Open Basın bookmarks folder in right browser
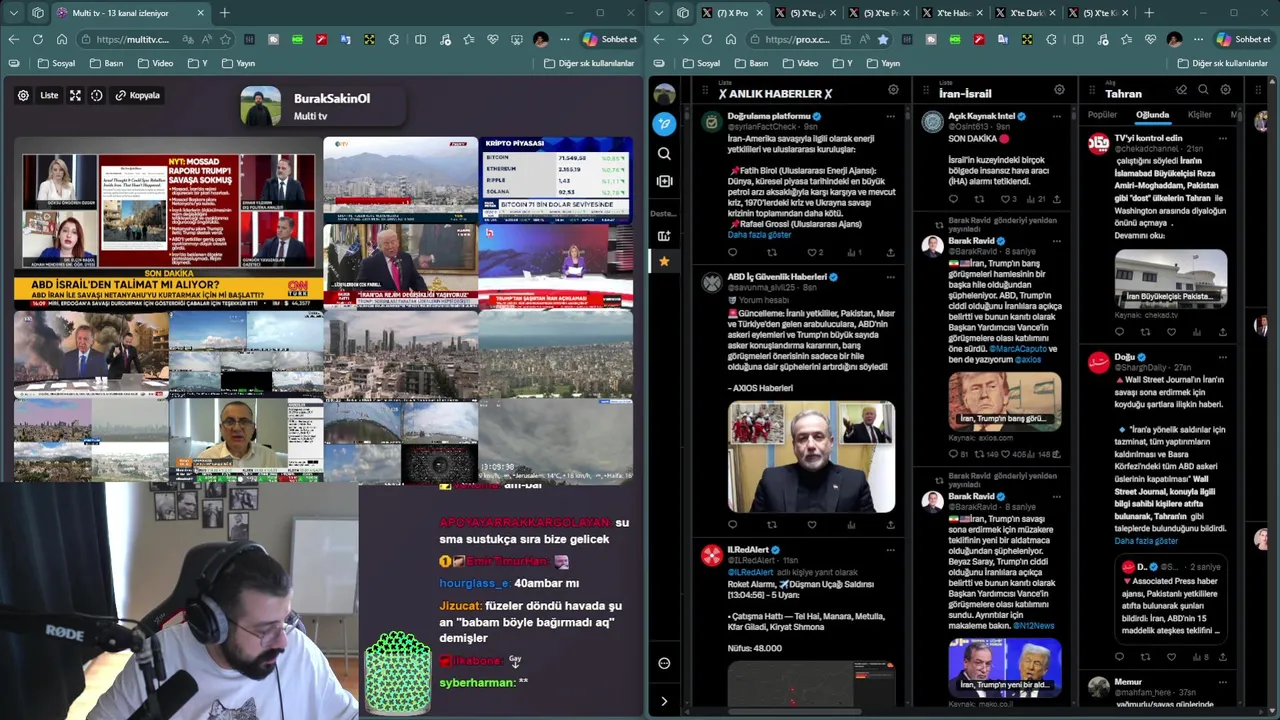The image size is (1280, 720). 751,63
